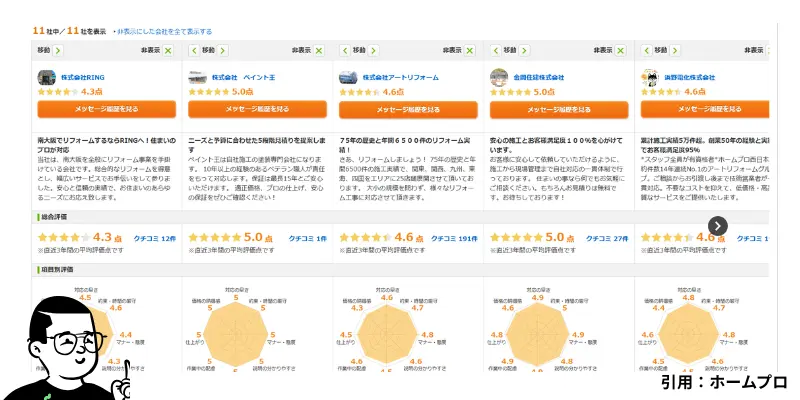
Task: Open the 株式会社RING company page link
Action: tap(83, 78)
